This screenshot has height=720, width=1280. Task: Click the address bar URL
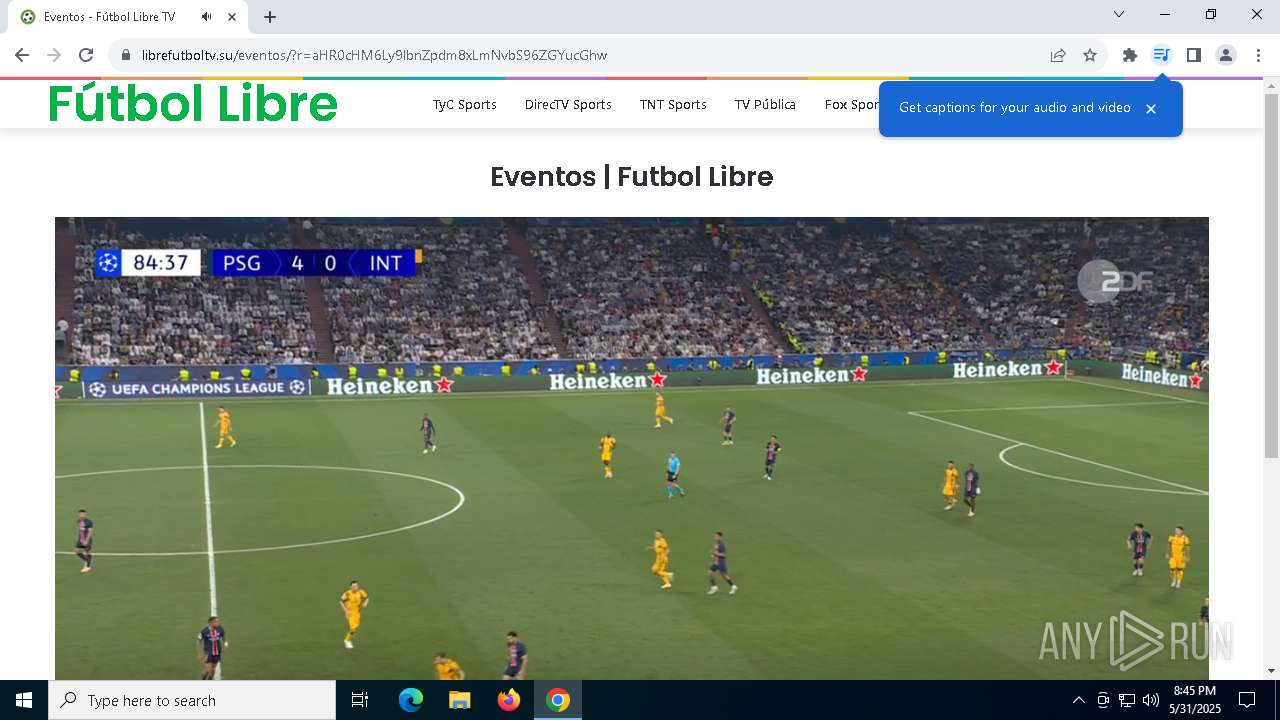click(374, 55)
